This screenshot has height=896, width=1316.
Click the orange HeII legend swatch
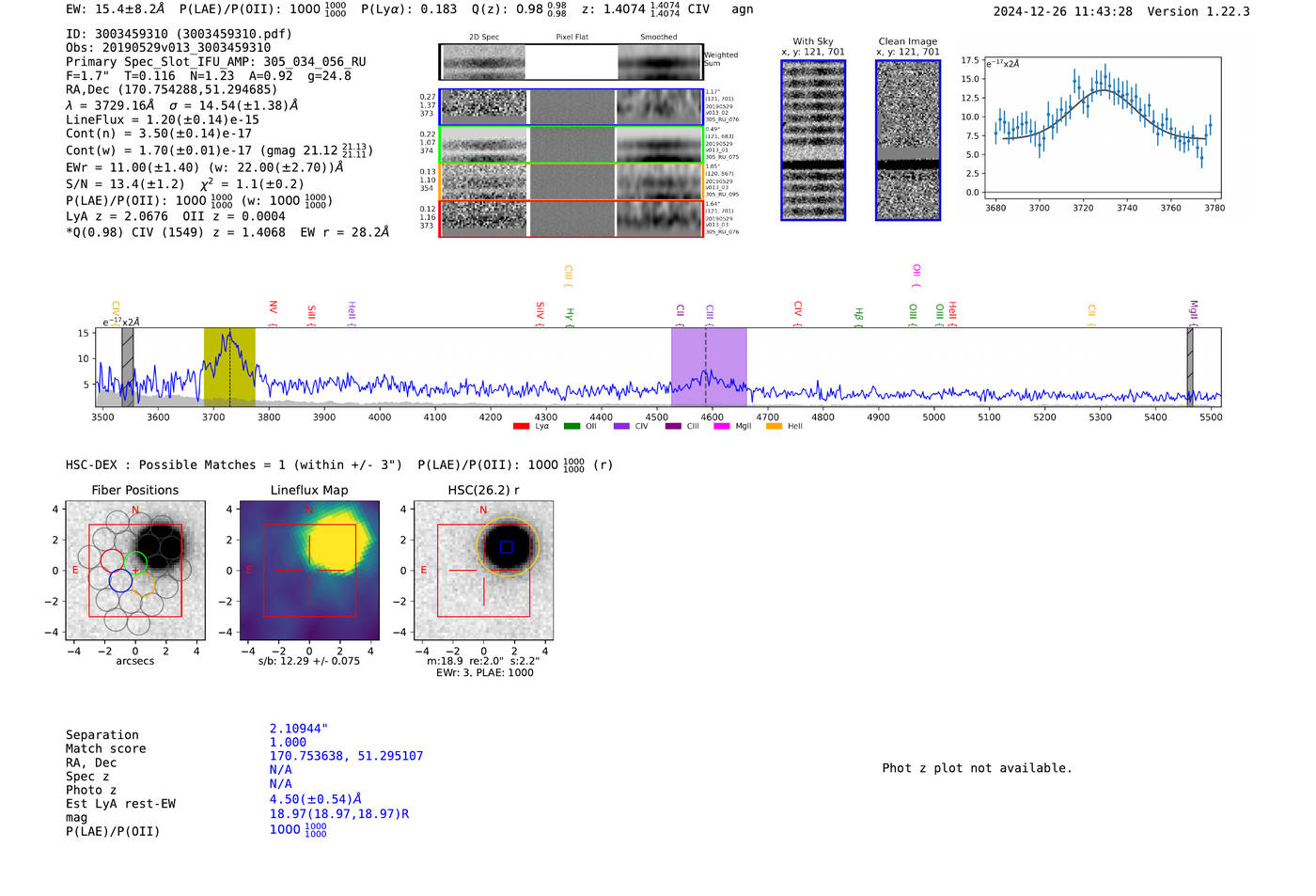point(775,426)
